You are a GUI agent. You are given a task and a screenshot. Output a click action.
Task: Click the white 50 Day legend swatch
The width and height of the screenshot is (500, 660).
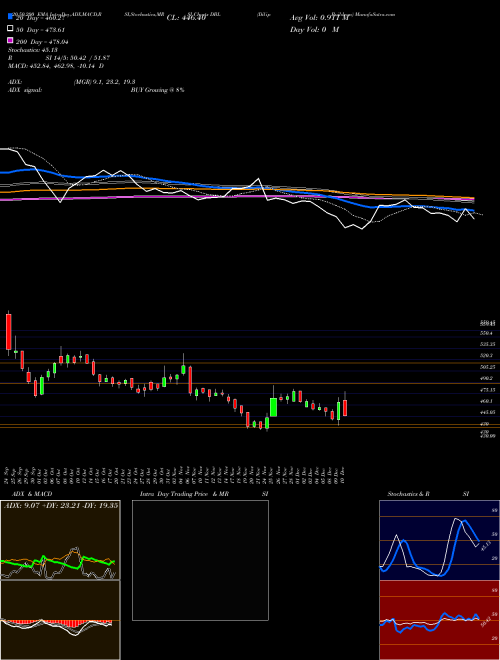point(10,29)
